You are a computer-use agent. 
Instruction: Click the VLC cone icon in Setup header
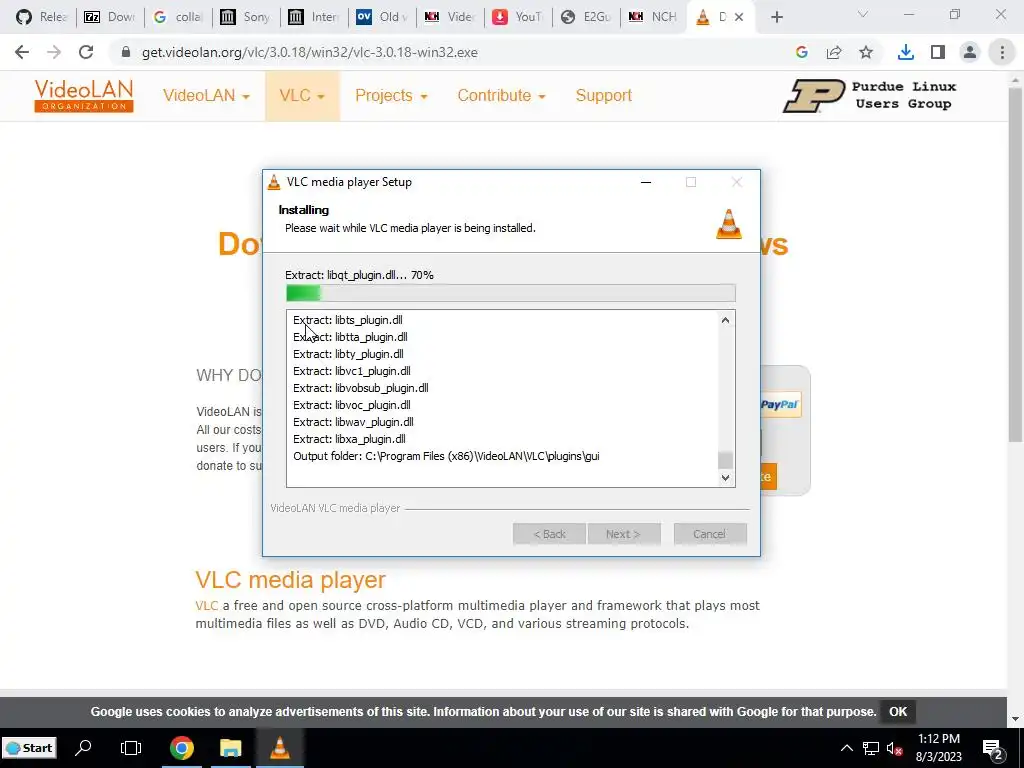729,224
